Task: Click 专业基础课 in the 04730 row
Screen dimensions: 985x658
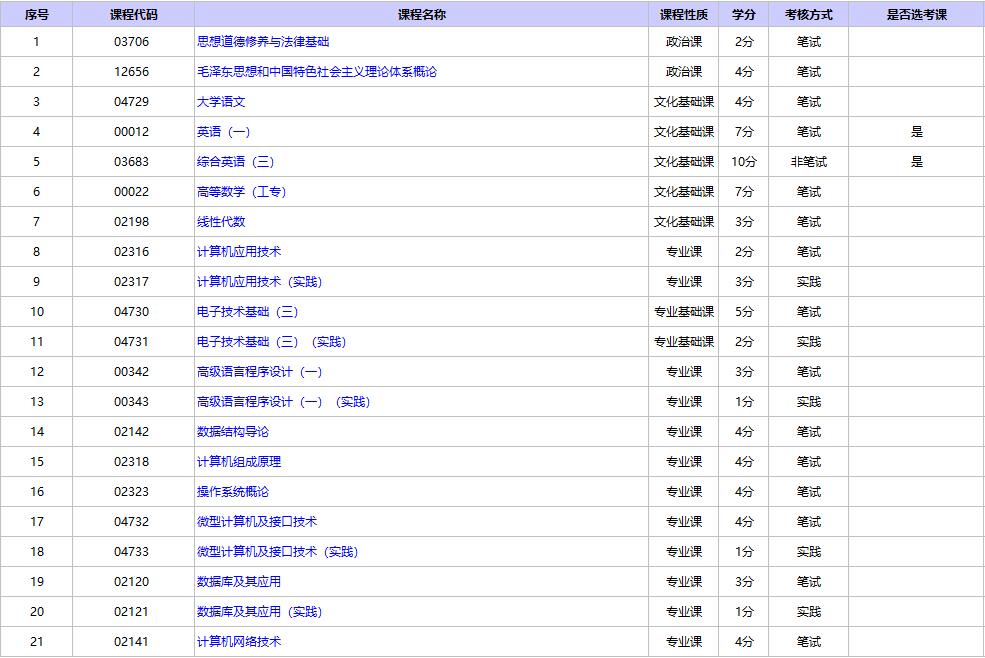Action: [683, 312]
